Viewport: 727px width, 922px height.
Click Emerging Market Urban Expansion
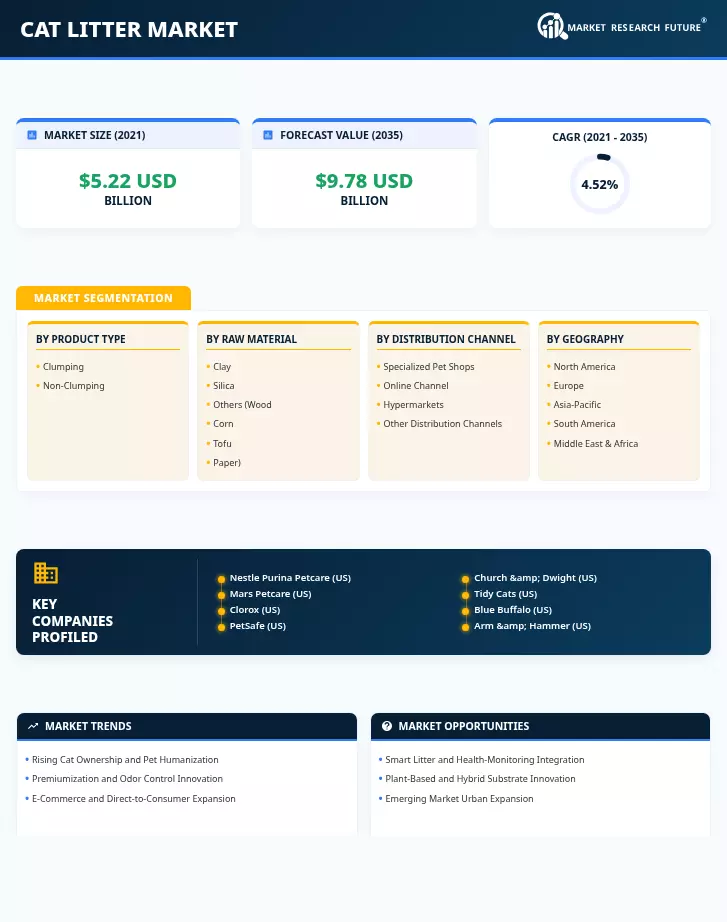pos(459,799)
